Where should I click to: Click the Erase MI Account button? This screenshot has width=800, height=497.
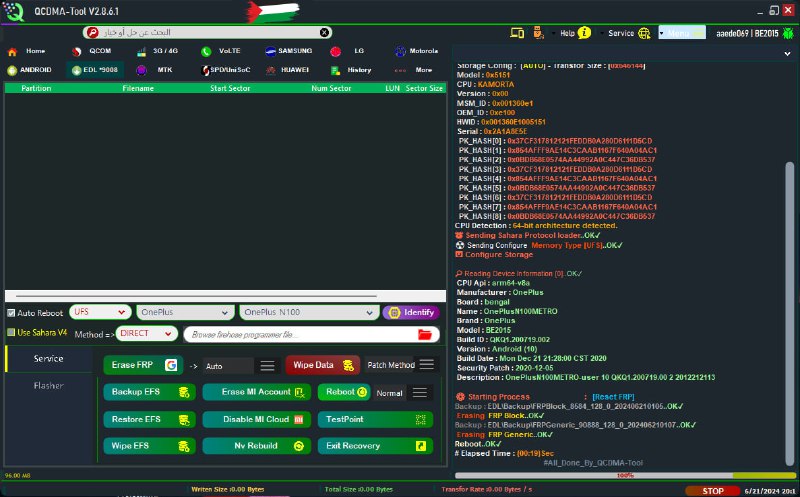point(257,392)
